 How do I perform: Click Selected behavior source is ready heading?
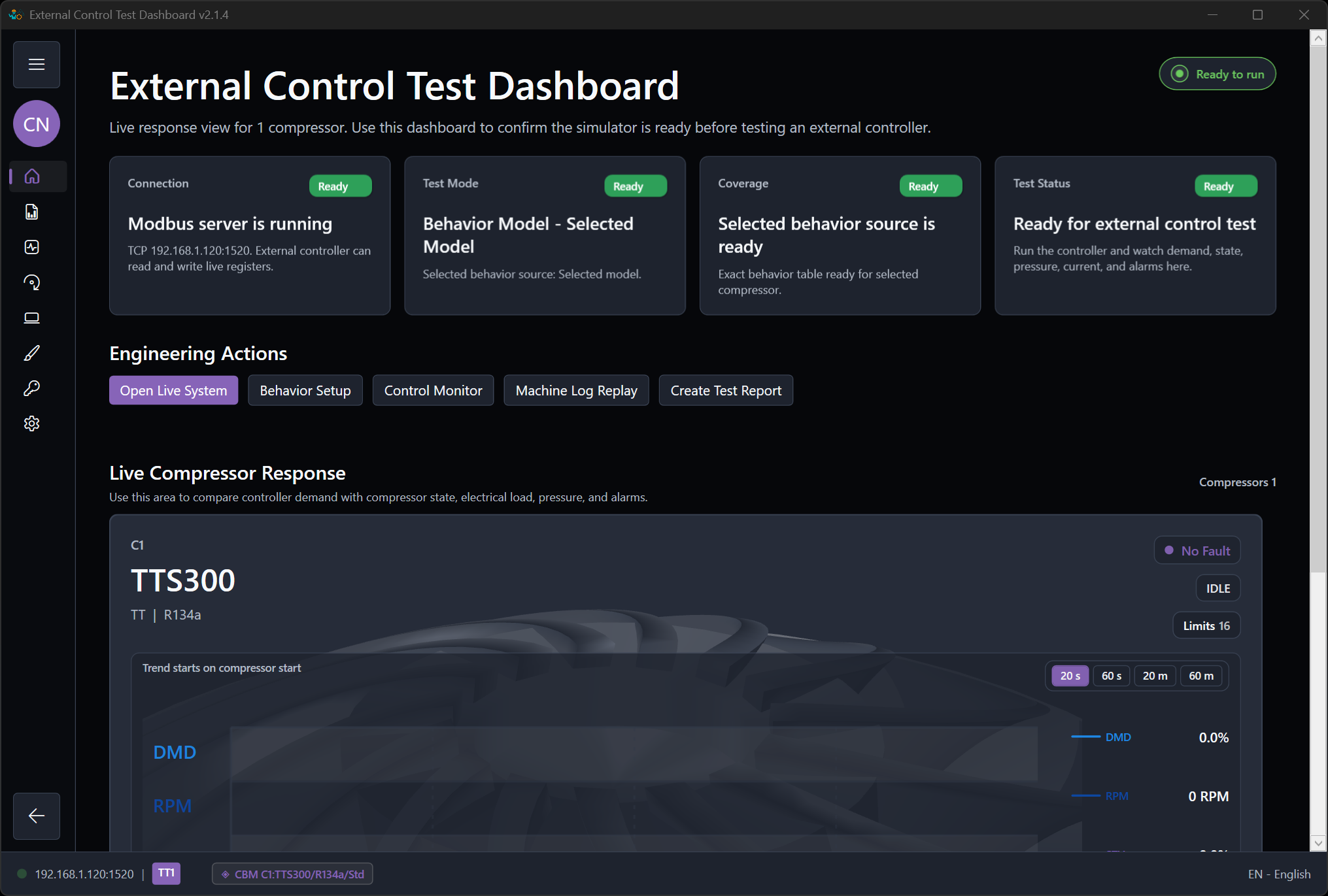pyautogui.click(x=826, y=235)
